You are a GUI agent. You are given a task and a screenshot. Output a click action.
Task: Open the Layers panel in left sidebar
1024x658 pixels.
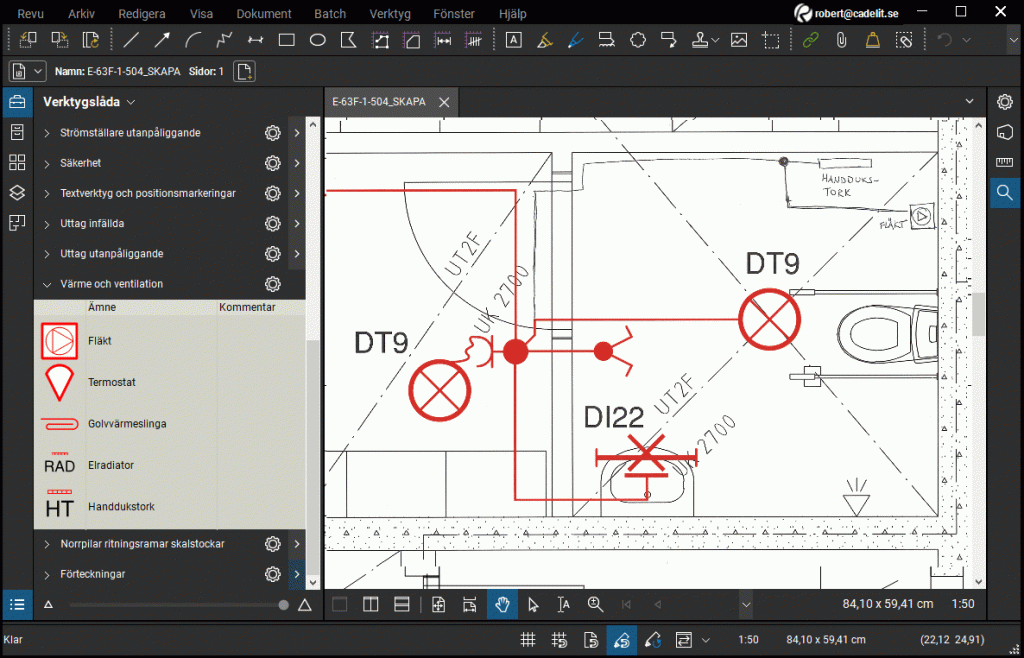pos(16,192)
